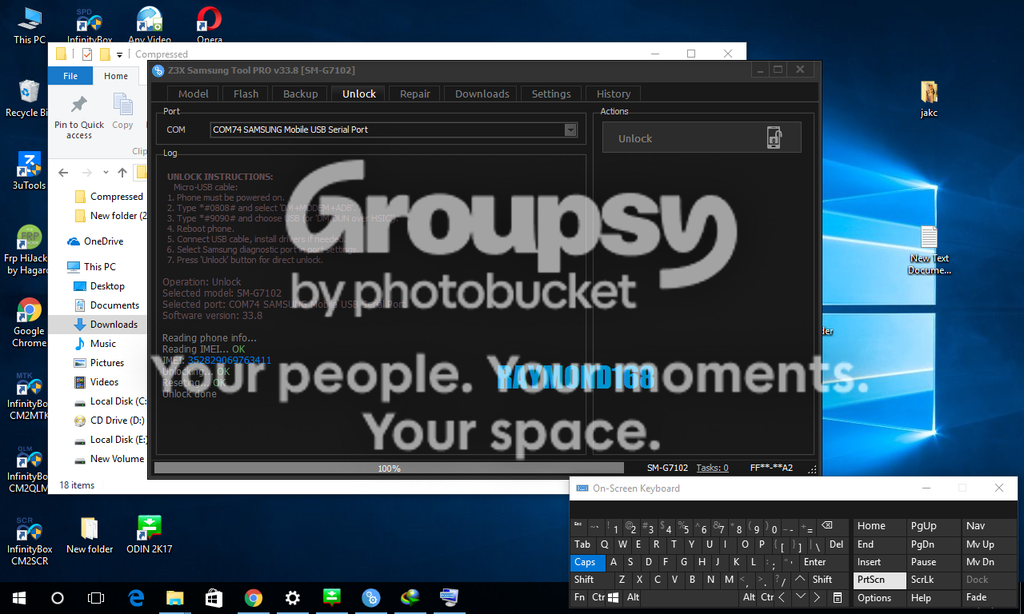Select CD Drive (D:) in navigation pane
Viewport: 1024px width, 614px height.
[110, 420]
